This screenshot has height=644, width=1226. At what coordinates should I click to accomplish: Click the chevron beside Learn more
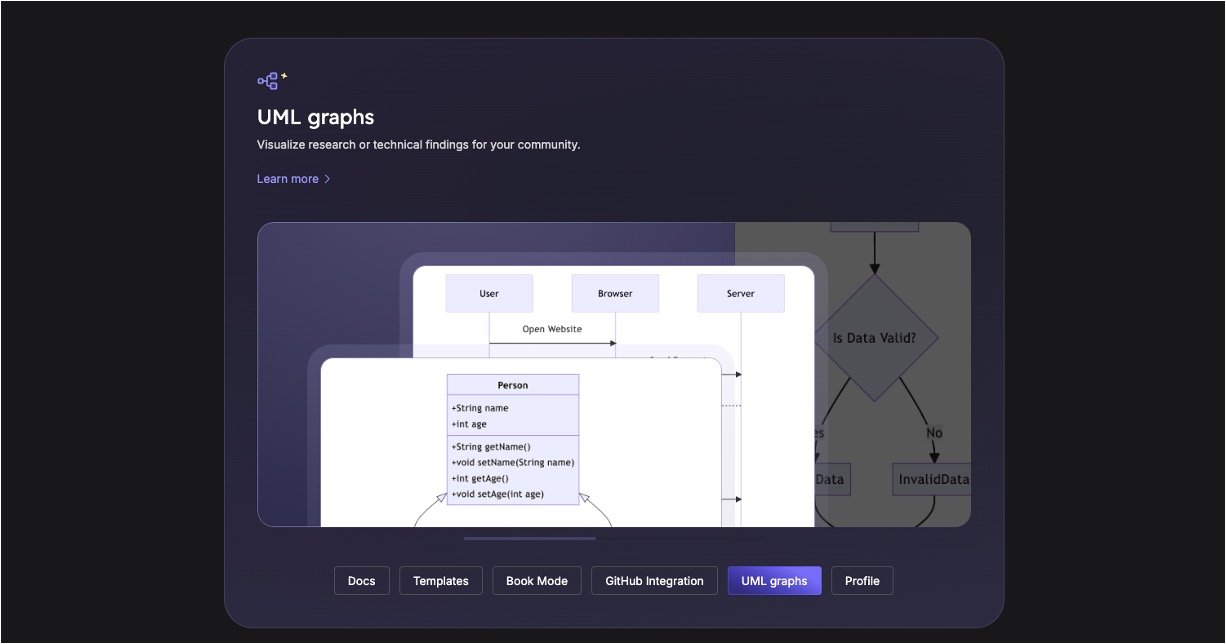point(327,179)
